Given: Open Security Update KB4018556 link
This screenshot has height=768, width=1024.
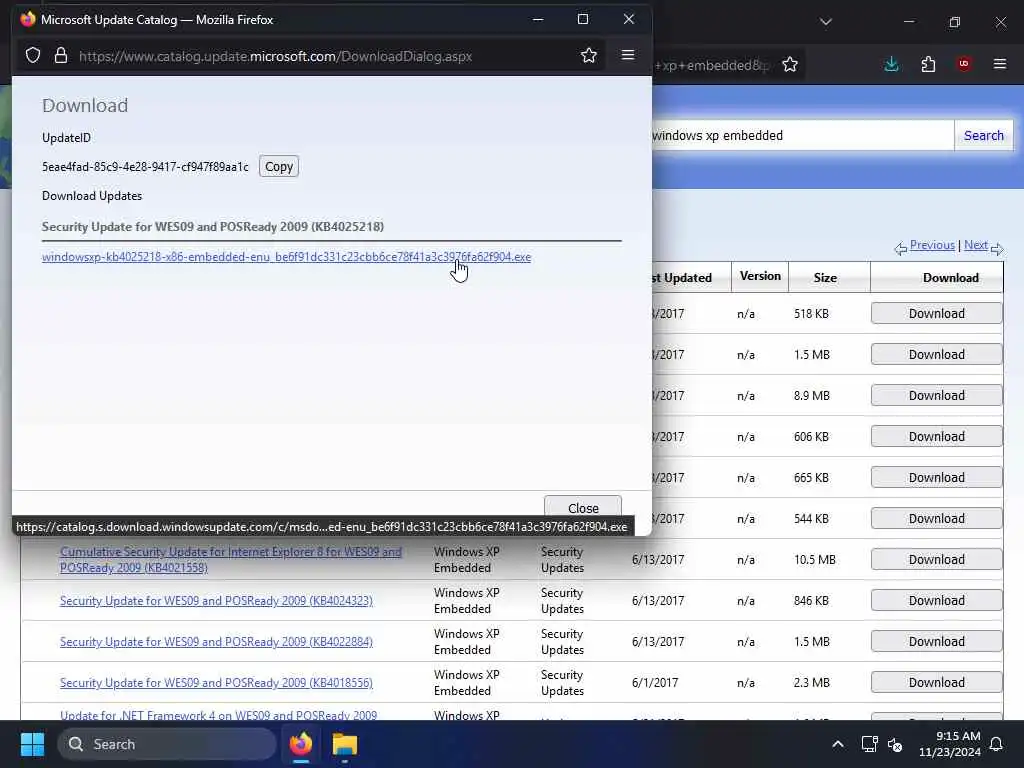Looking at the screenshot, I should point(216,682).
